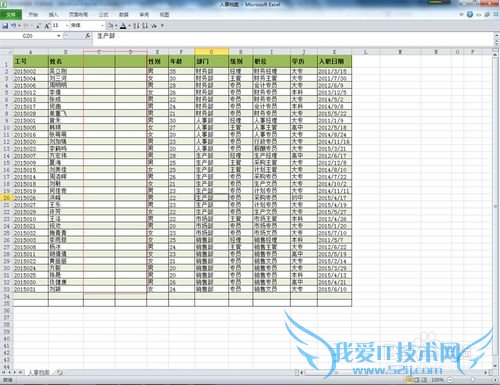Open the font name dropdown for 宋体
Screen dimensions: 500x385
[x=102, y=26]
